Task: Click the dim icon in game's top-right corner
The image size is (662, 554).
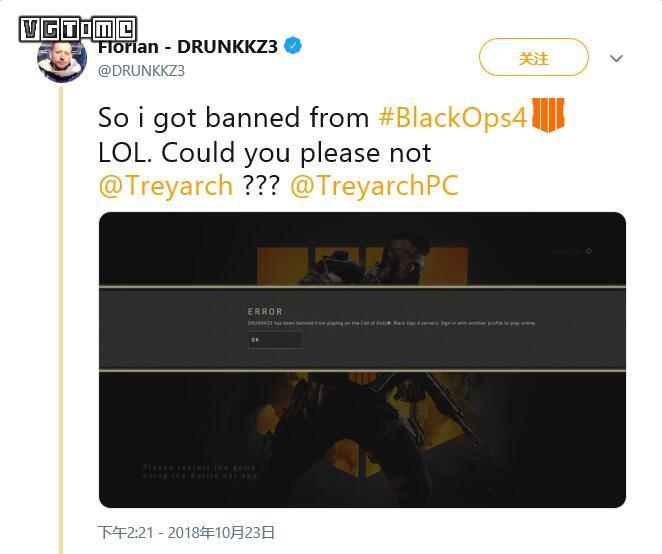Action: pyautogui.click(x=589, y=252)
